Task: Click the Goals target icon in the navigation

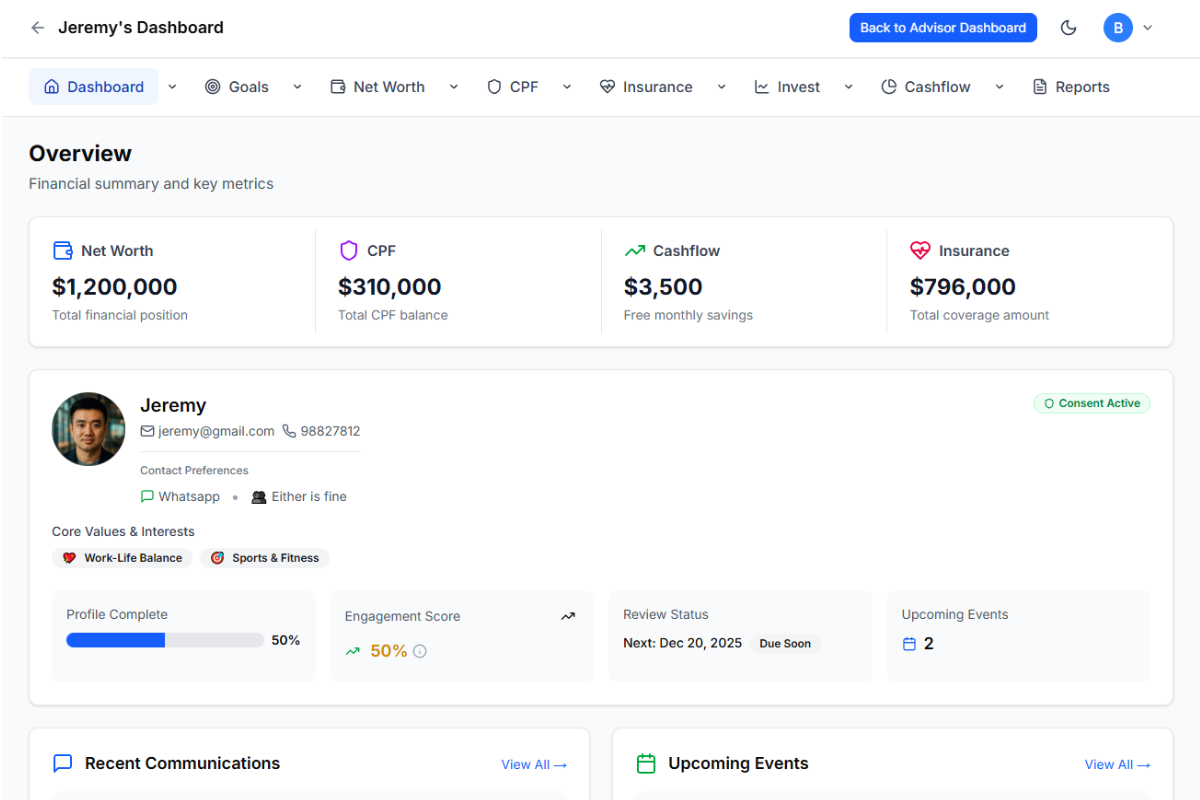Action: (211, 87)
